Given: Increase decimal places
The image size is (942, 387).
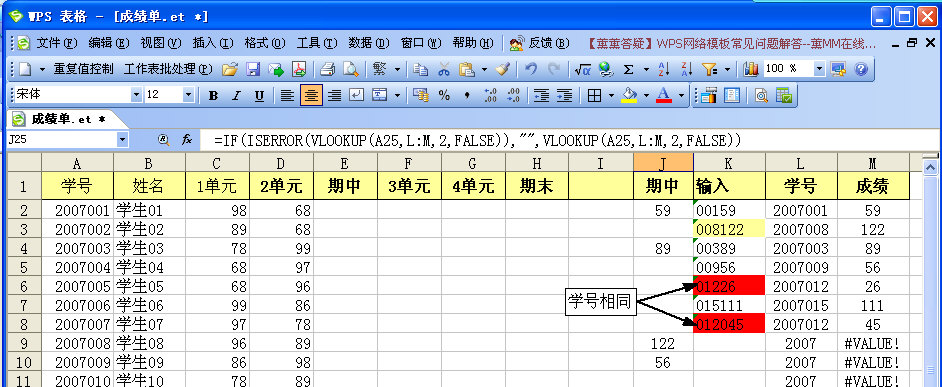Looking at the screenshot, I should coord(490,95).
